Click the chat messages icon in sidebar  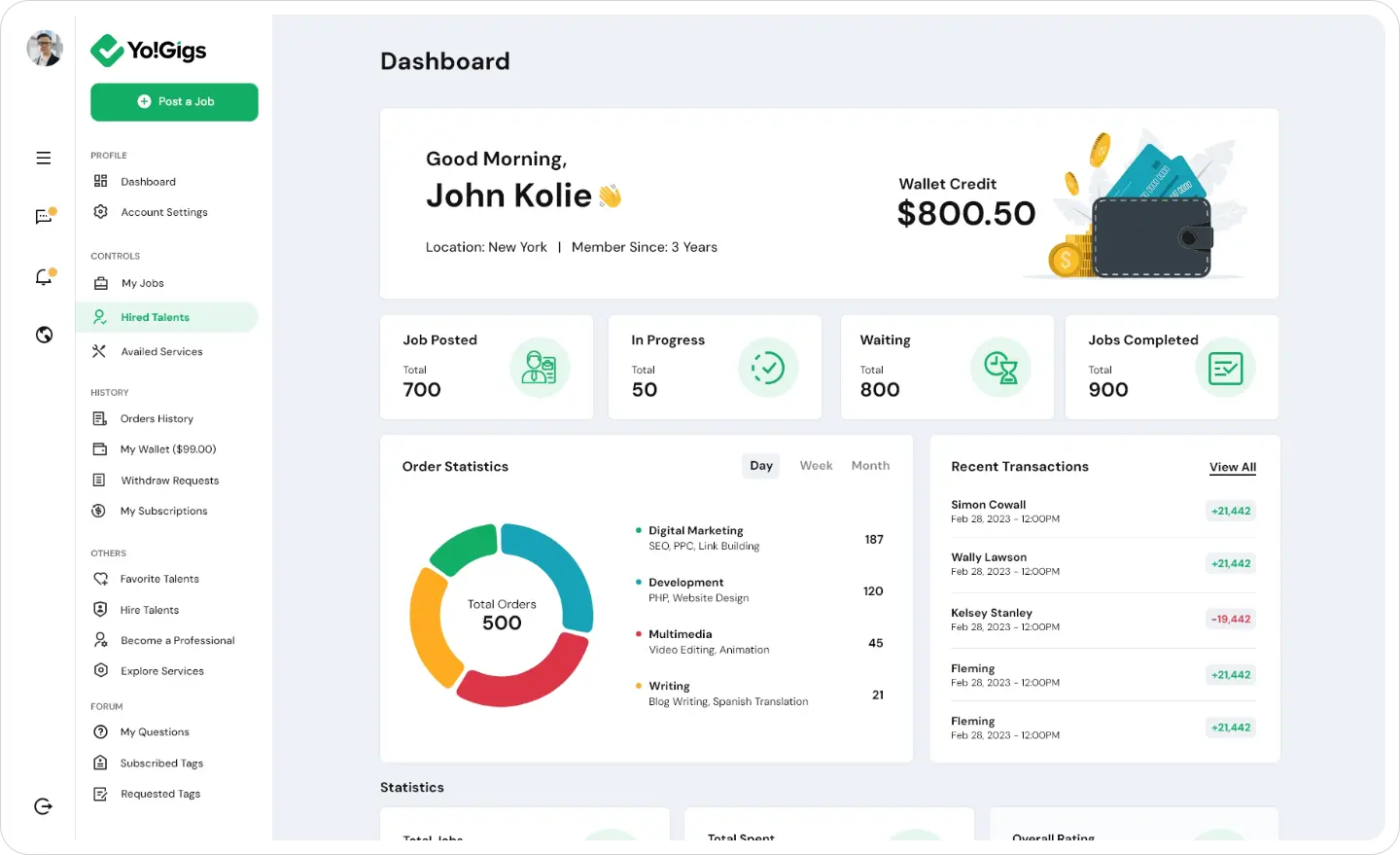point(44,216)
